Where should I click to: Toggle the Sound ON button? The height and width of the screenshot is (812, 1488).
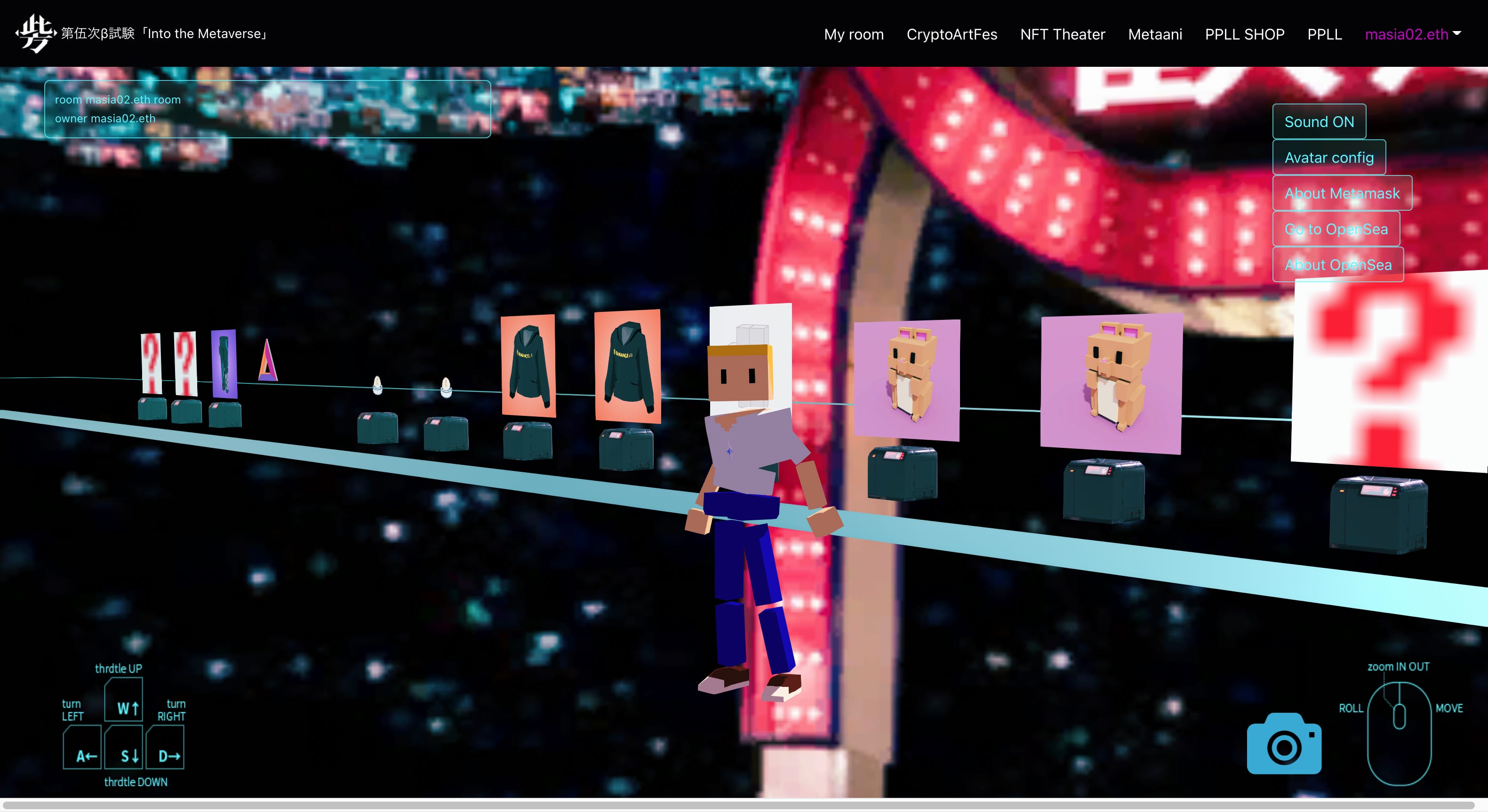(1319, 122)
